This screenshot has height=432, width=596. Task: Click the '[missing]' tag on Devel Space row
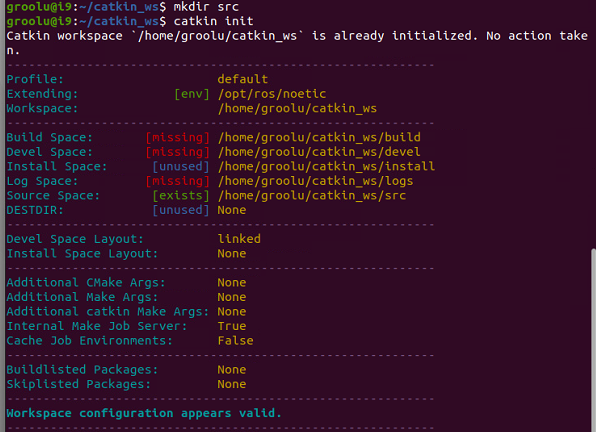click(177, 152)
